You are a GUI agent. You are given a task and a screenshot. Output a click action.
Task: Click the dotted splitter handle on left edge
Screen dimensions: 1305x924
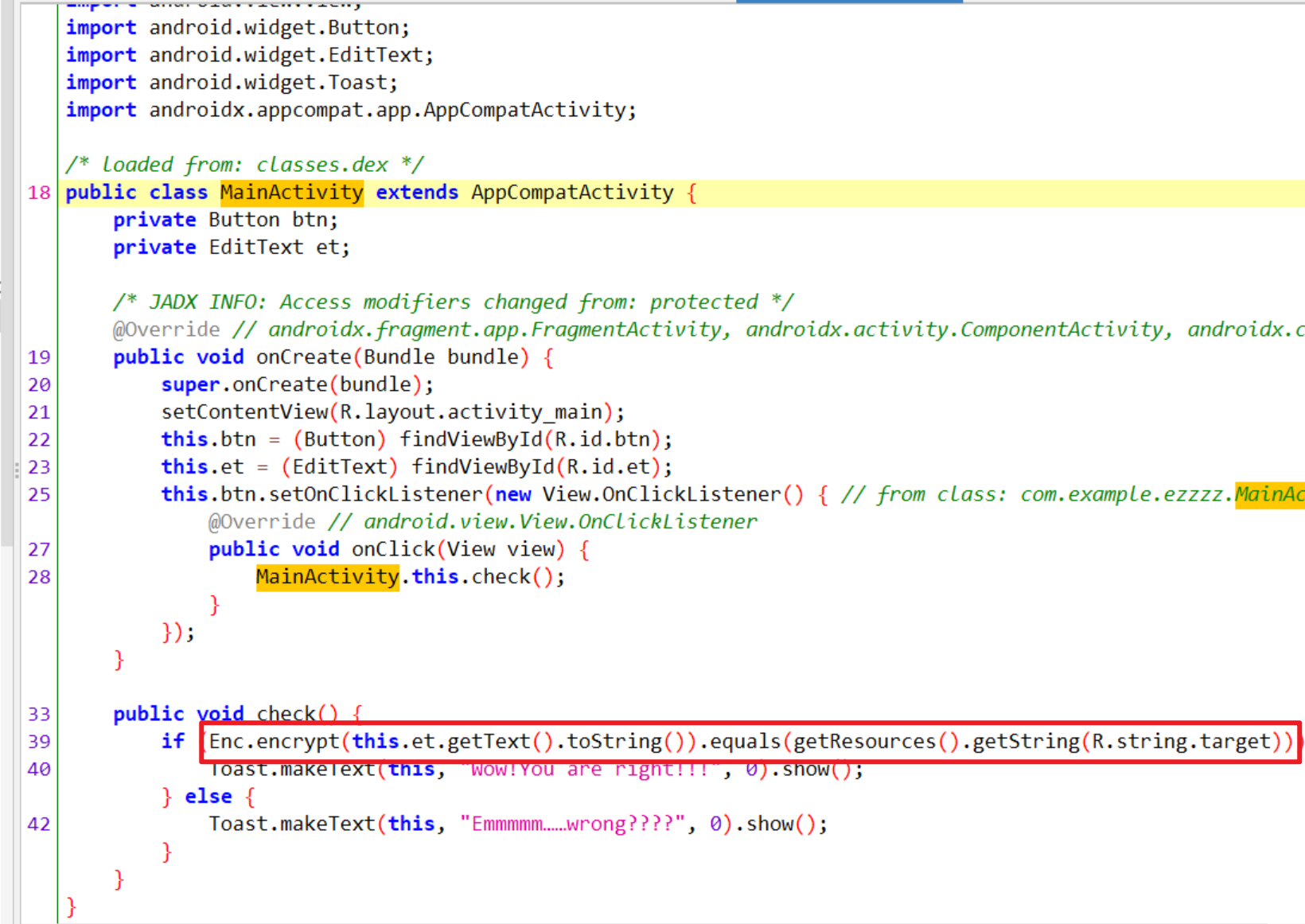point(17,470)
